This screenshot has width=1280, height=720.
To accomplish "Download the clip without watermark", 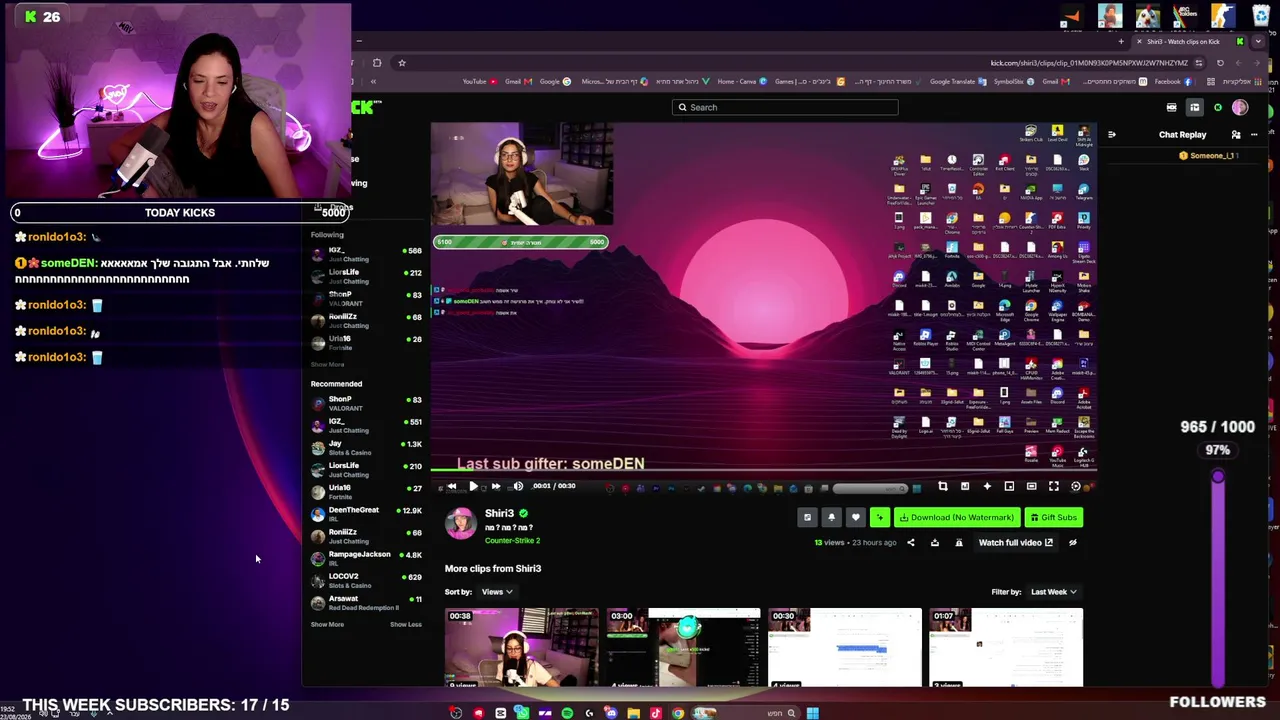I will pyautogui.click(x=956, y=517).
